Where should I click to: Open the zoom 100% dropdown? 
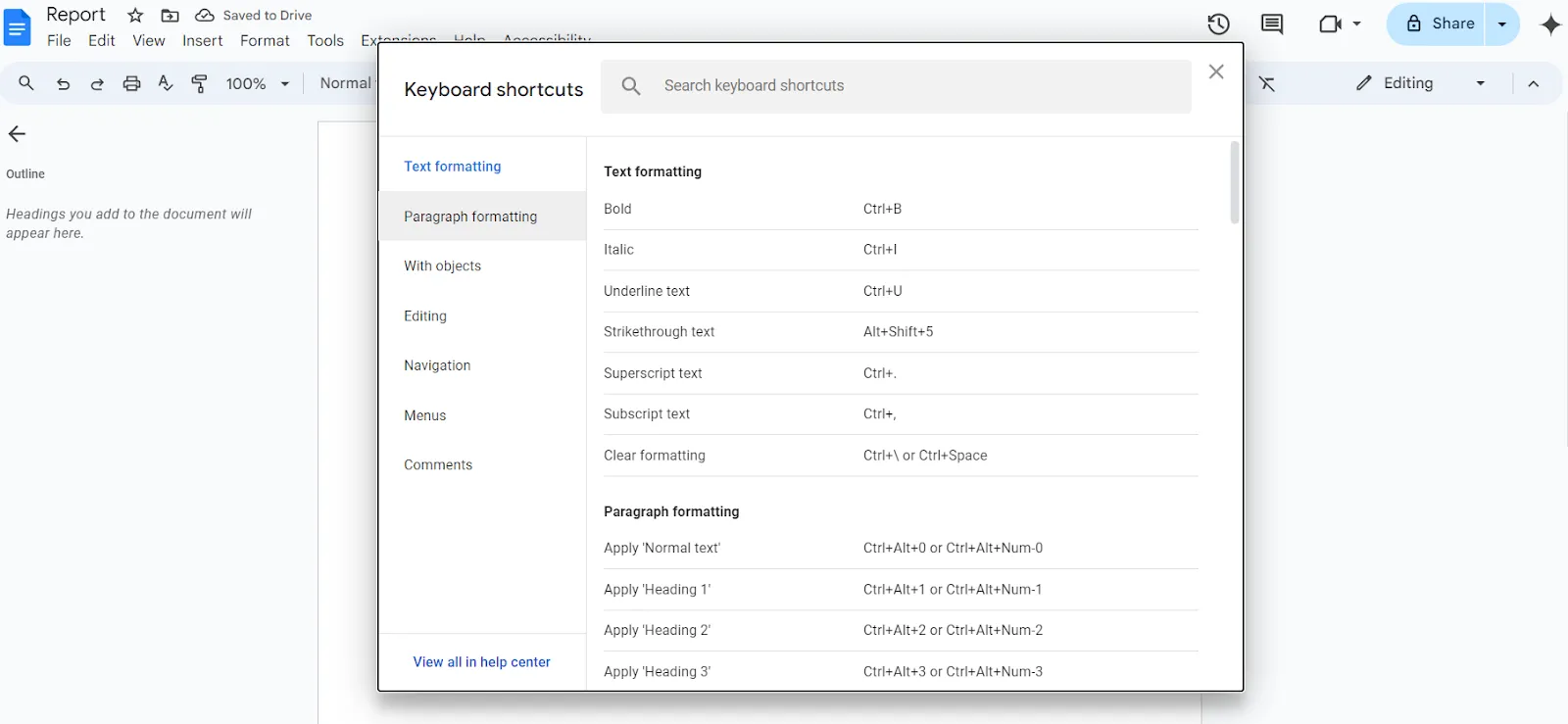click(259, 84)
